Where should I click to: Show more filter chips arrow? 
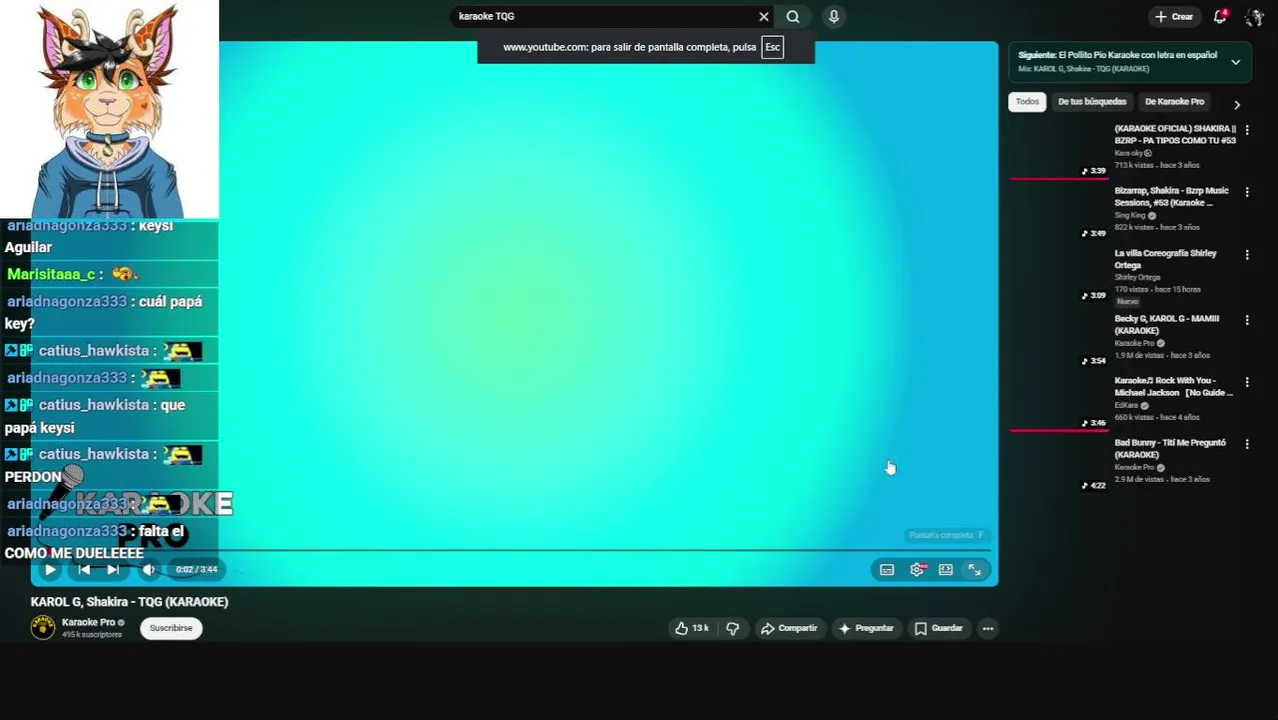[x=1237, y=104]
